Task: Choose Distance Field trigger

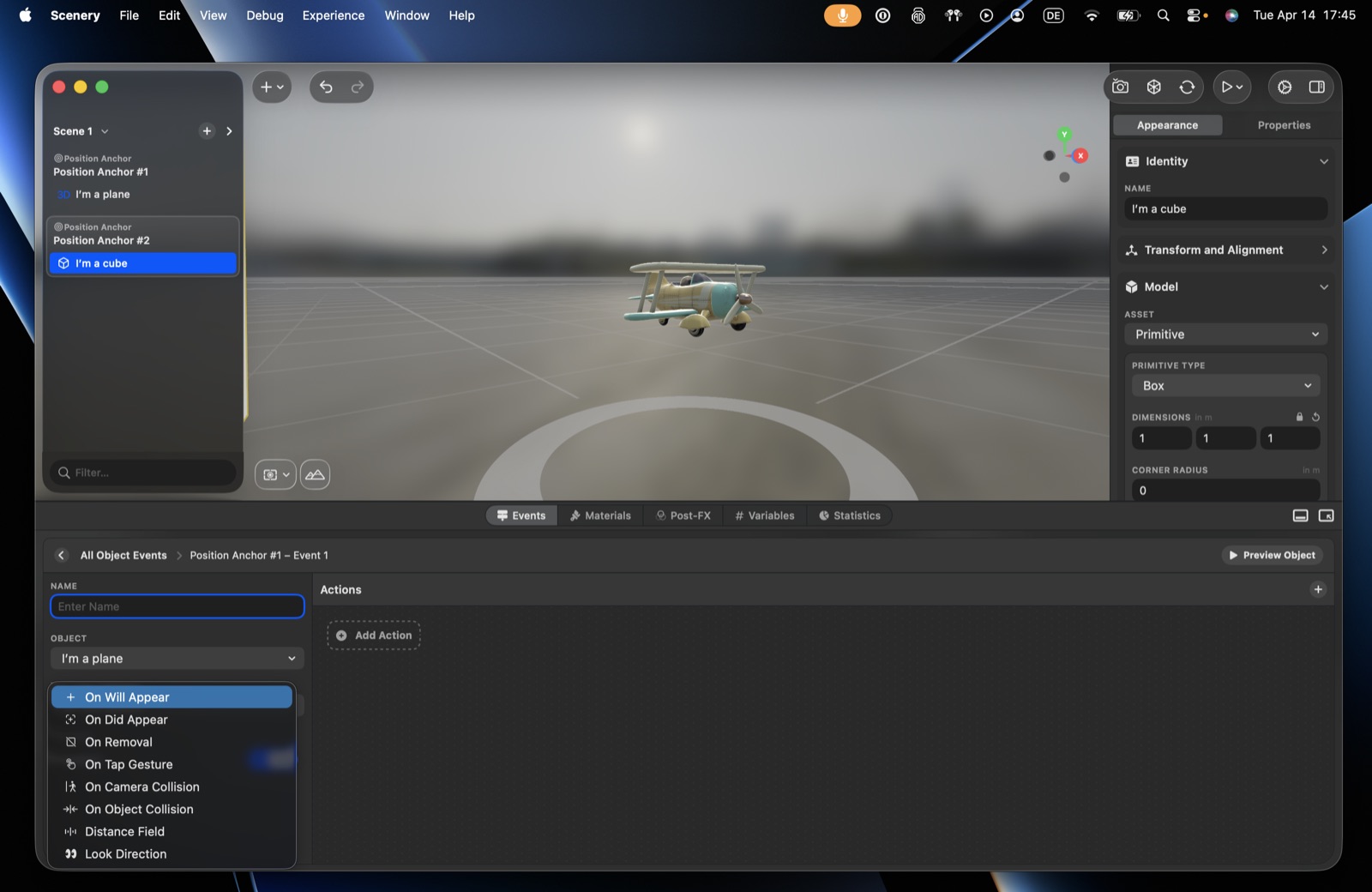Action: point(171,831)
